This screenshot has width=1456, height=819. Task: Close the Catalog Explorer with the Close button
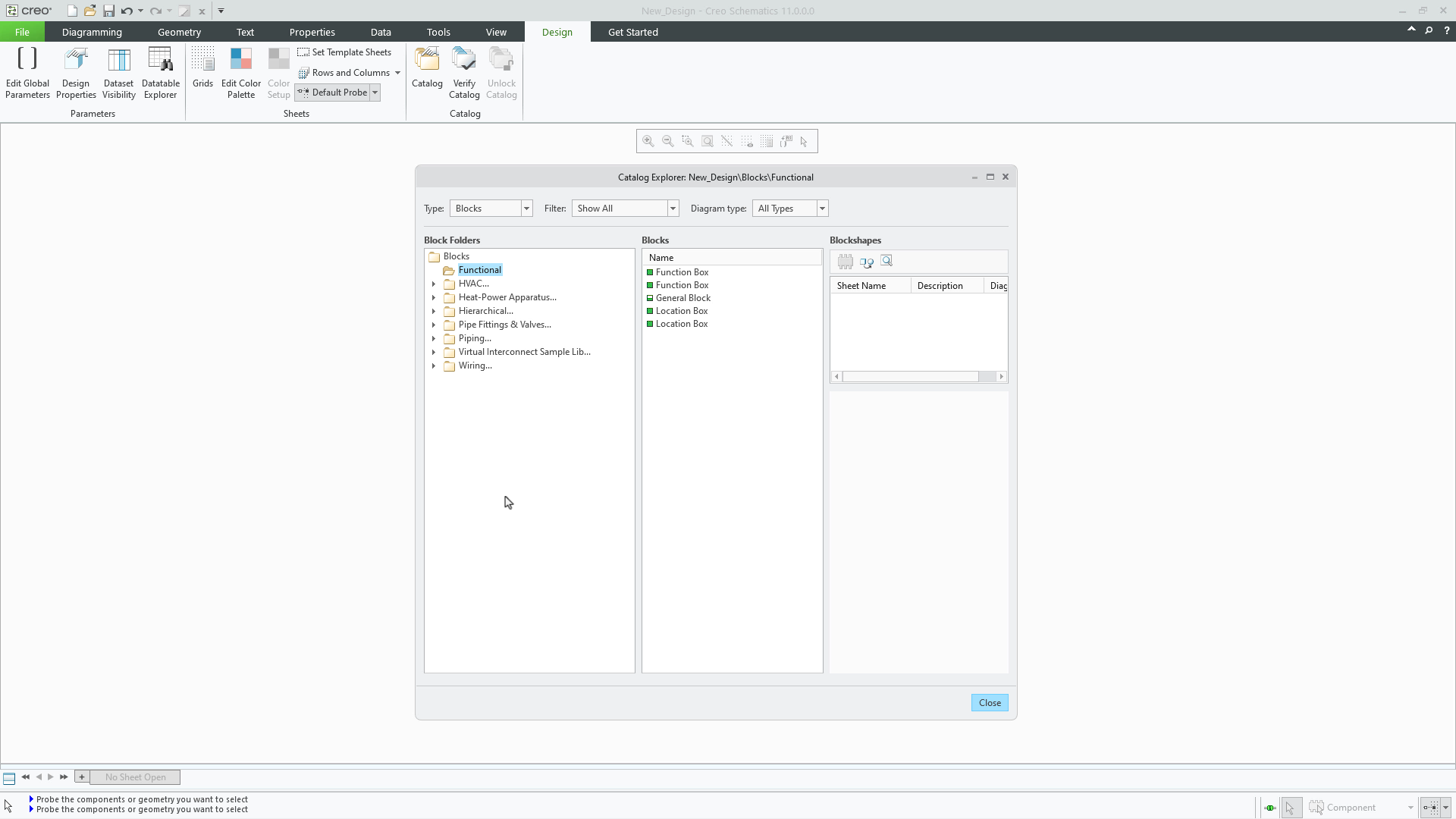[x=990, y=702]
